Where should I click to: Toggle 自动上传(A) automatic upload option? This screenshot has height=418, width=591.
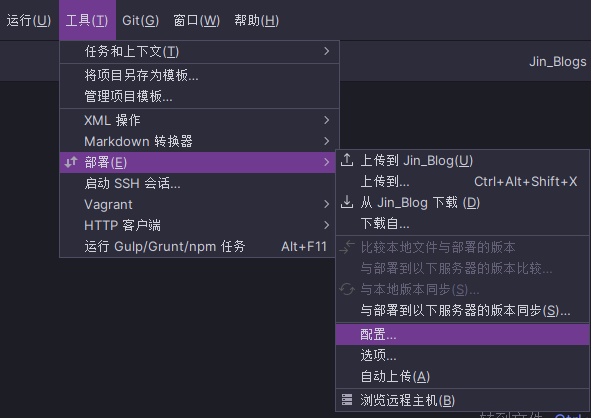point(462,376)
